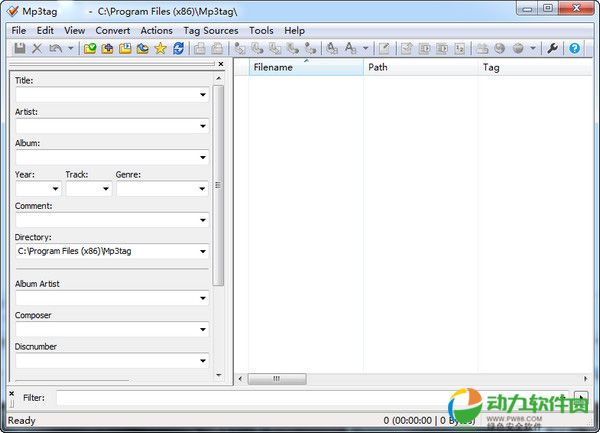Click Text file - Tag converter icon

293,48
